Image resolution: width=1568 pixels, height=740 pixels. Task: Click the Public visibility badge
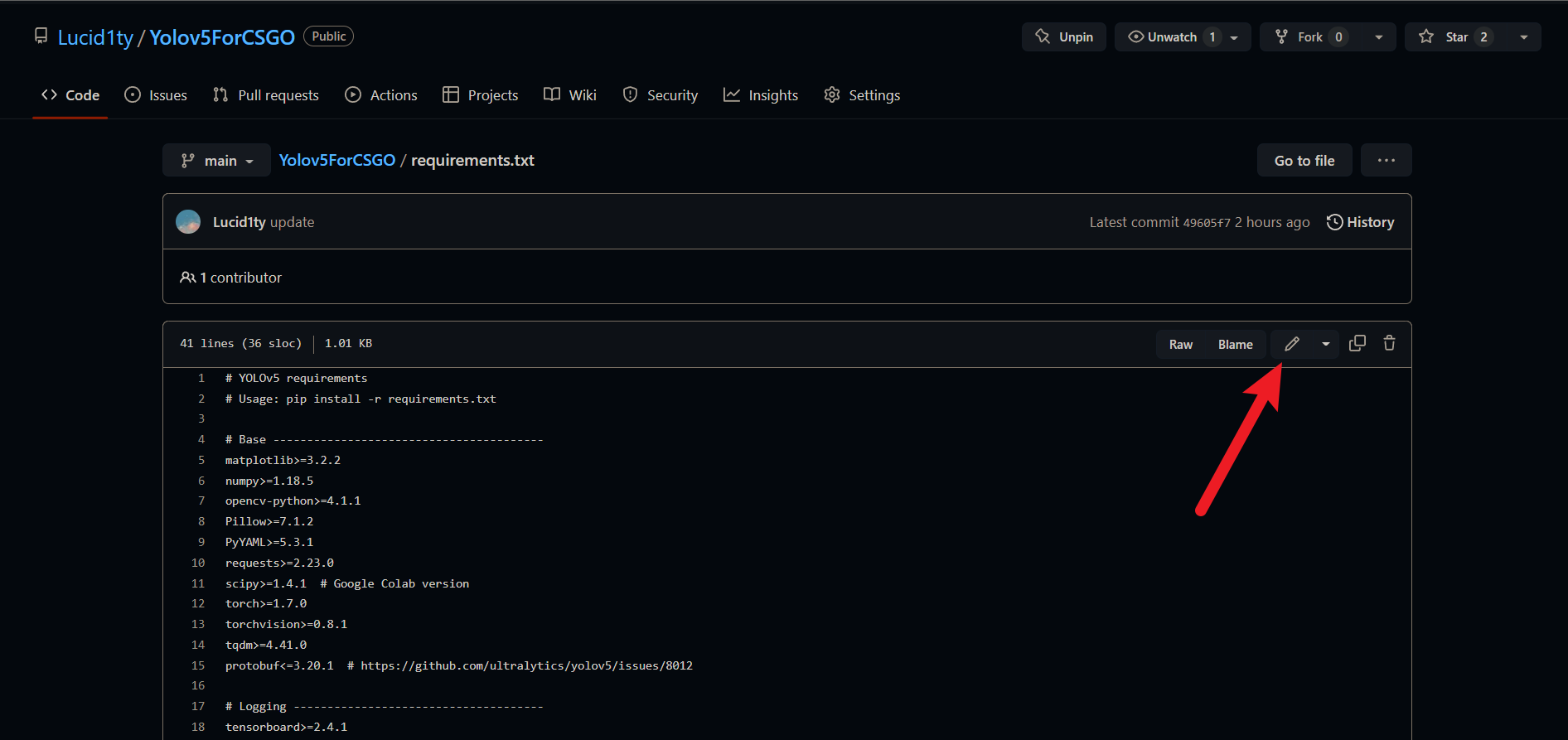pyautogui.click(x=328, y=36)
